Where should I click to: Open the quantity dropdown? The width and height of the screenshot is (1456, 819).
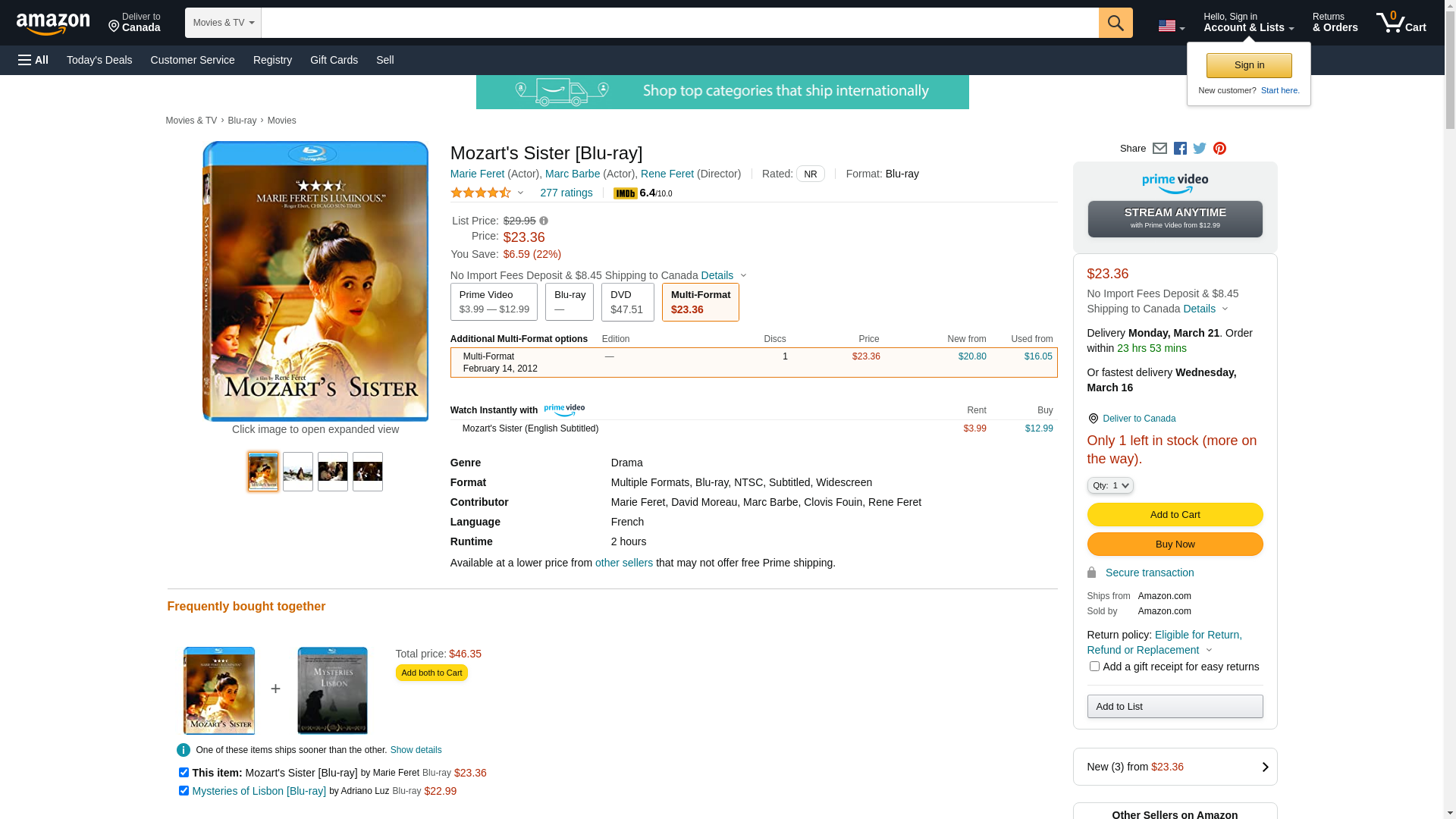[1109, 485]
